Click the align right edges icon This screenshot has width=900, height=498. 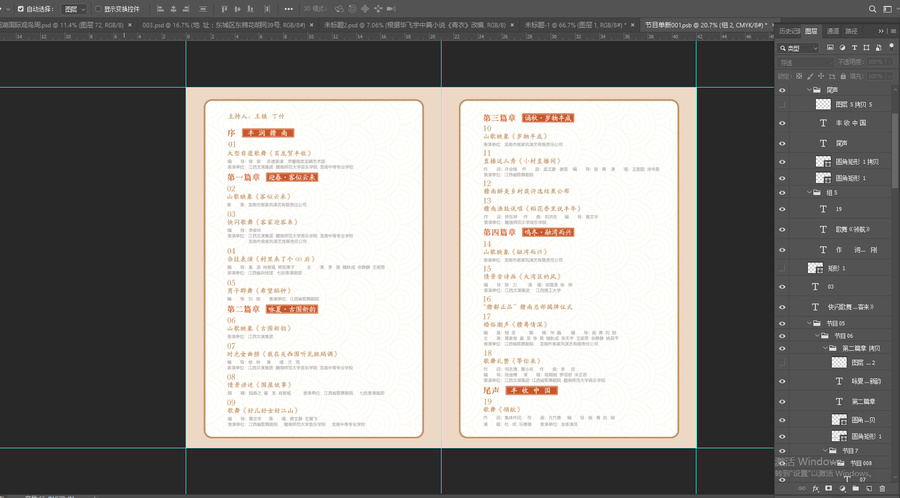pos(187,9)
